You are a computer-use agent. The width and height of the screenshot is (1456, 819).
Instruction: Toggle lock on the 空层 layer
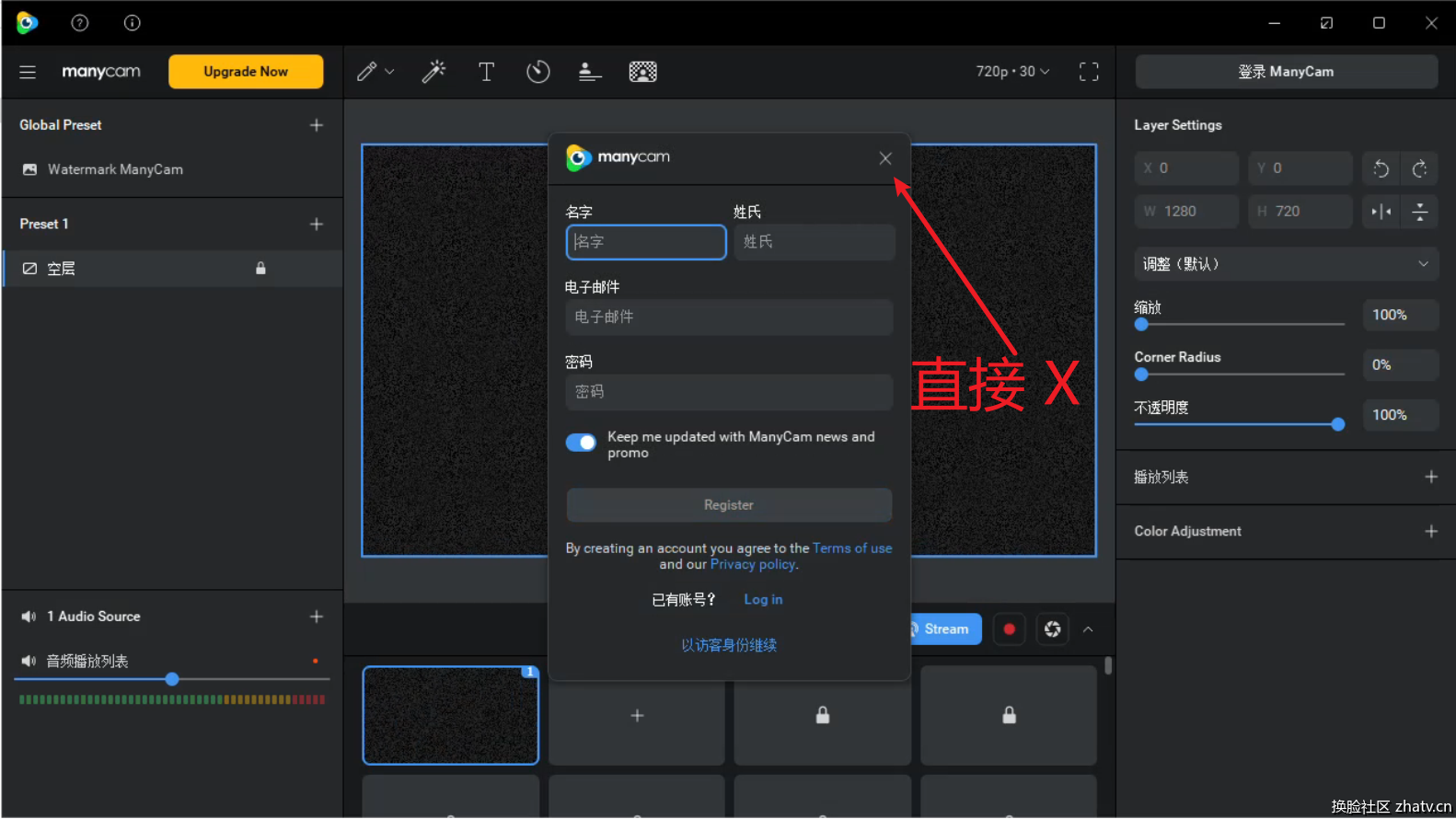click(x=260, y=269)
